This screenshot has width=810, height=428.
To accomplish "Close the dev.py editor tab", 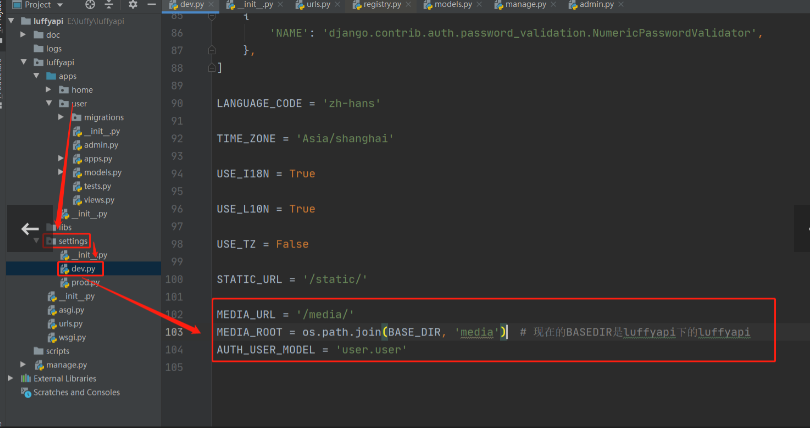I will coord(213,5).
